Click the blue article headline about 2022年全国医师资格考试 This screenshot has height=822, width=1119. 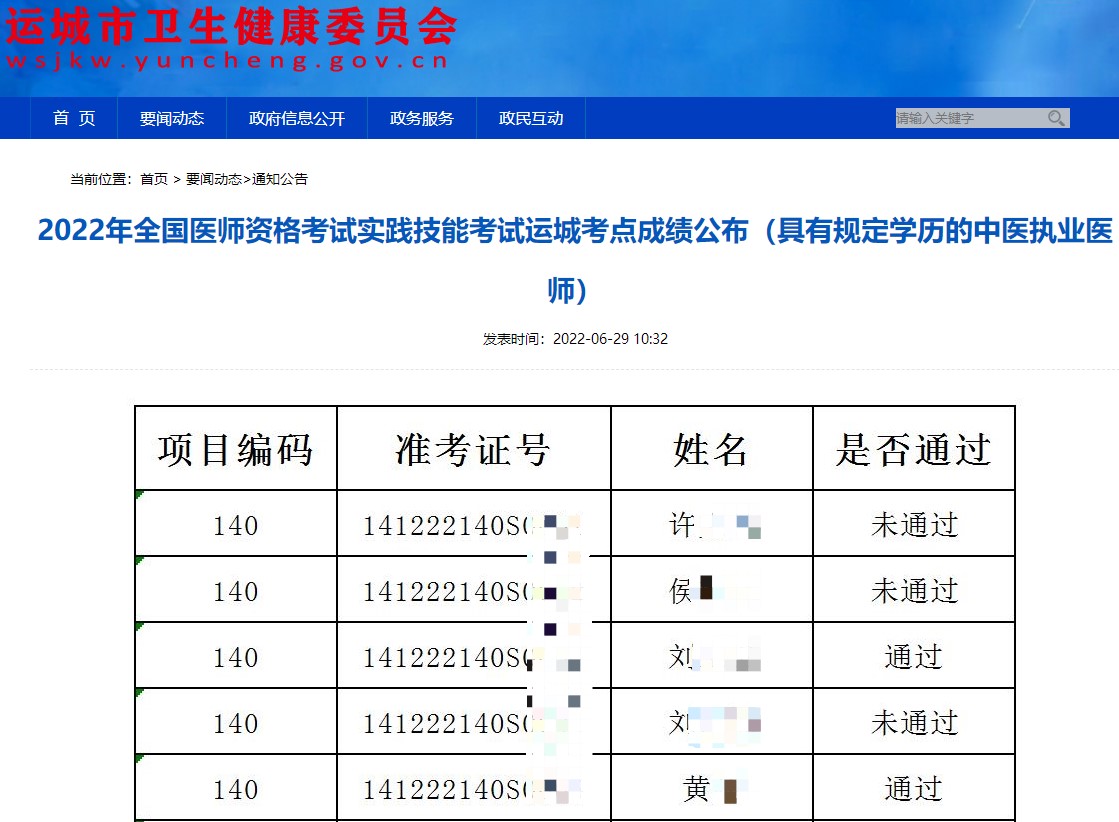tap(574, 232)
